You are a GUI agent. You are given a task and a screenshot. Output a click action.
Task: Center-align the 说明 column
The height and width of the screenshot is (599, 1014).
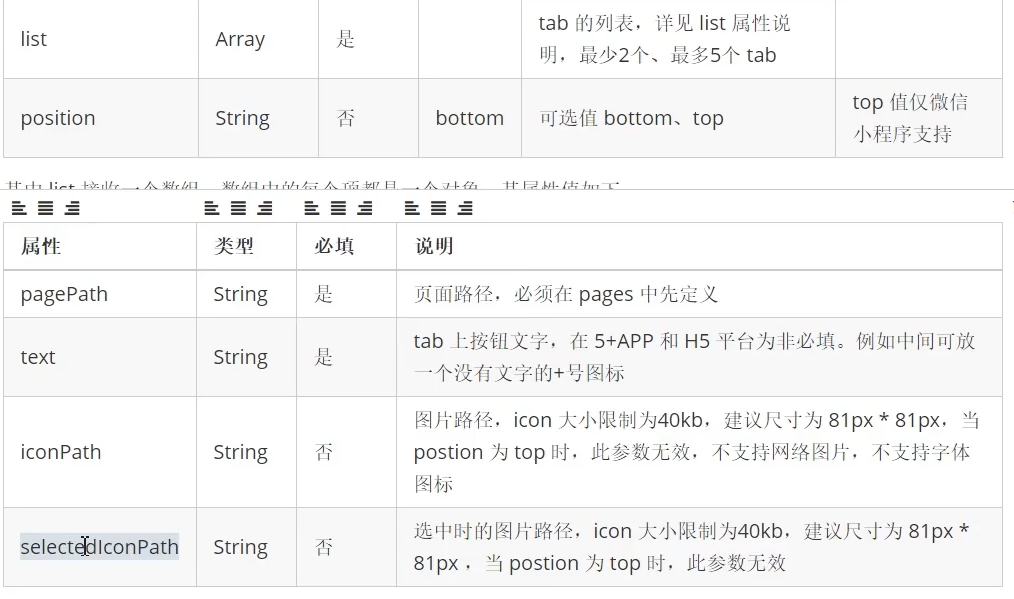click(438, 209)
